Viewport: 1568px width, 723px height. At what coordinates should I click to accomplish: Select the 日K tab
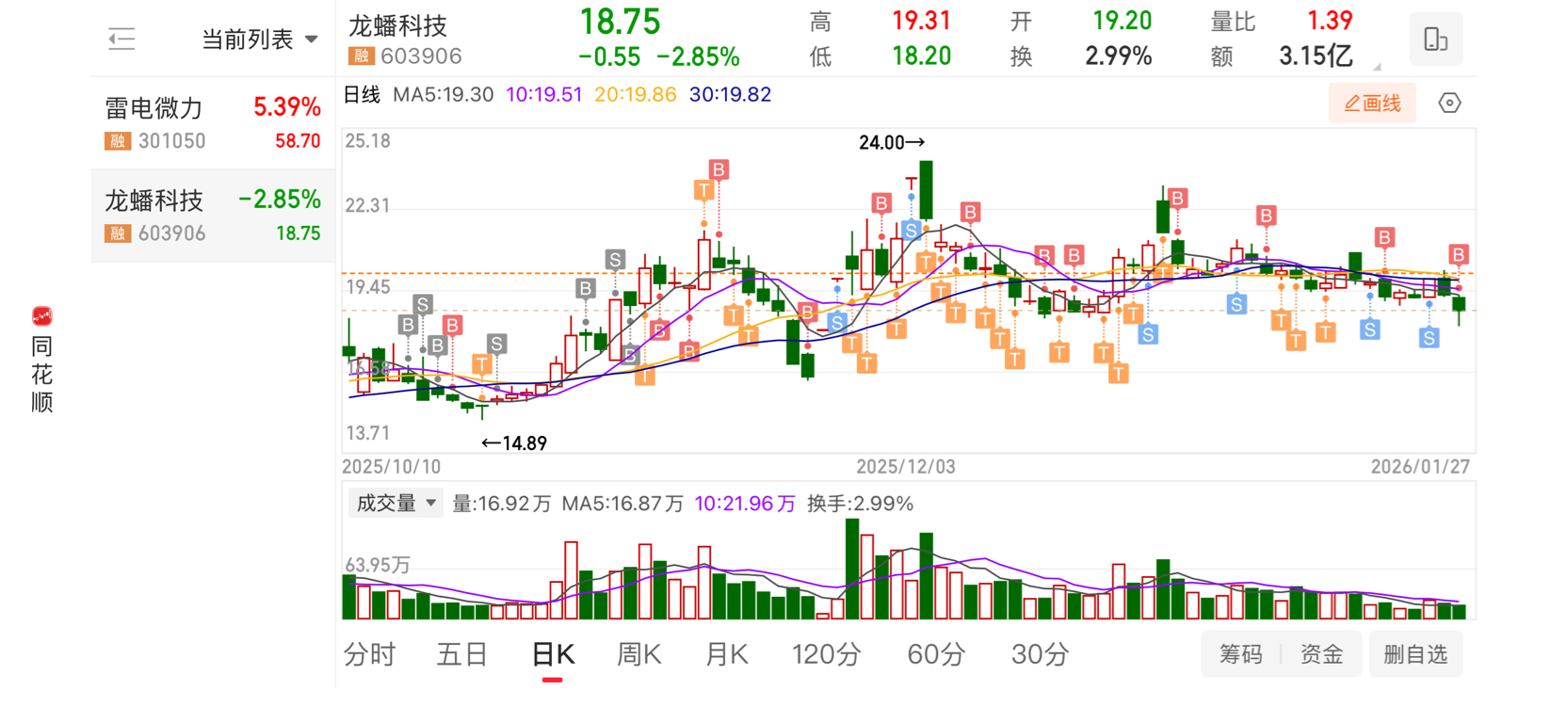pos(553,654)
